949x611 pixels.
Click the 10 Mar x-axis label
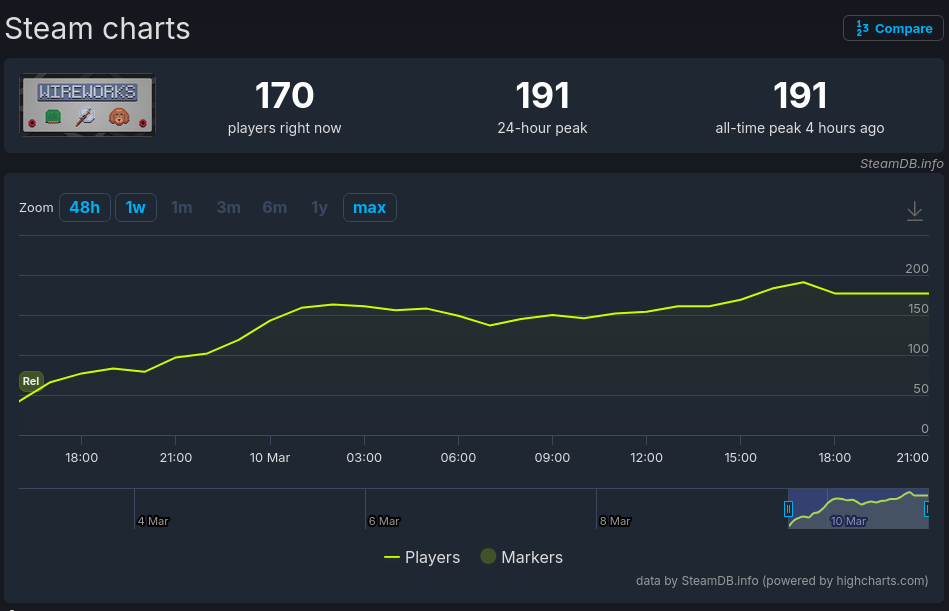[x=270, y=457]
